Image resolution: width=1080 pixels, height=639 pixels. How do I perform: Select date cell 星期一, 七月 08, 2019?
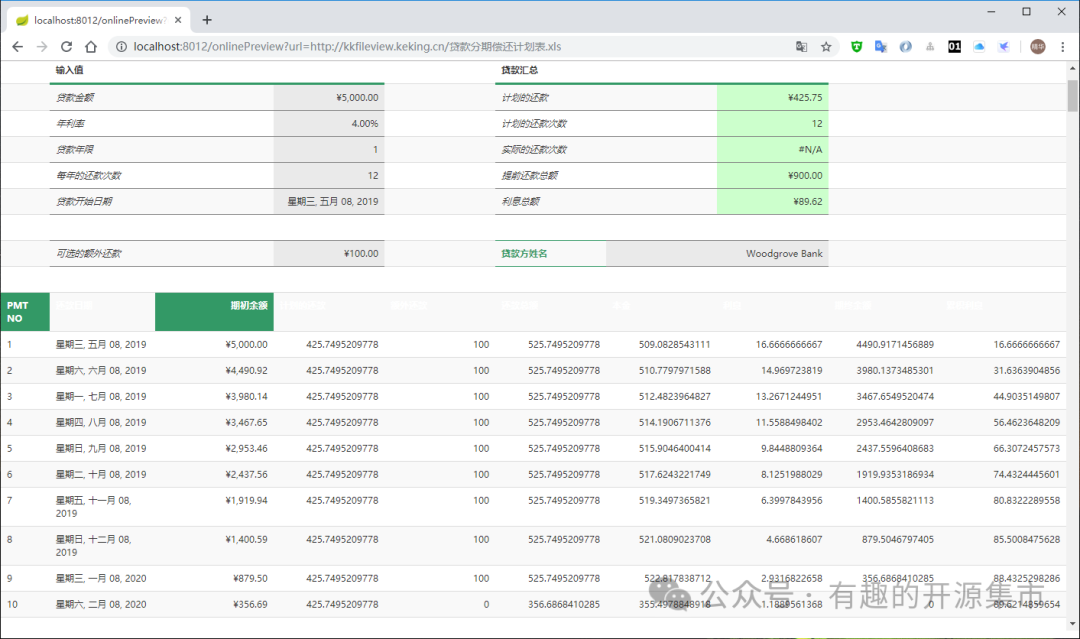[x=102, y=397]
